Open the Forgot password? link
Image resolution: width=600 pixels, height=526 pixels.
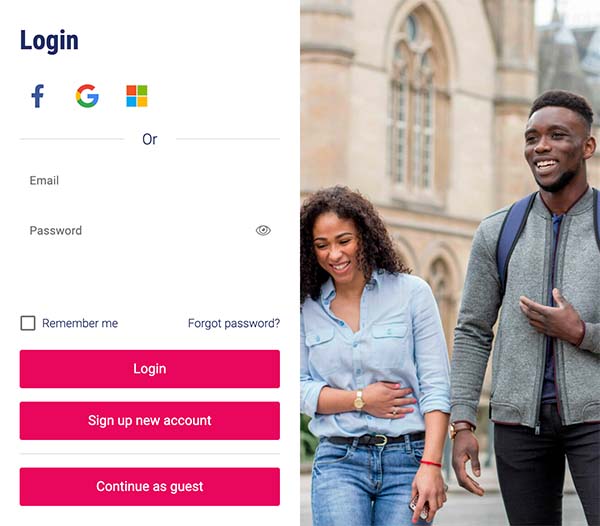(x=234, y=323)
